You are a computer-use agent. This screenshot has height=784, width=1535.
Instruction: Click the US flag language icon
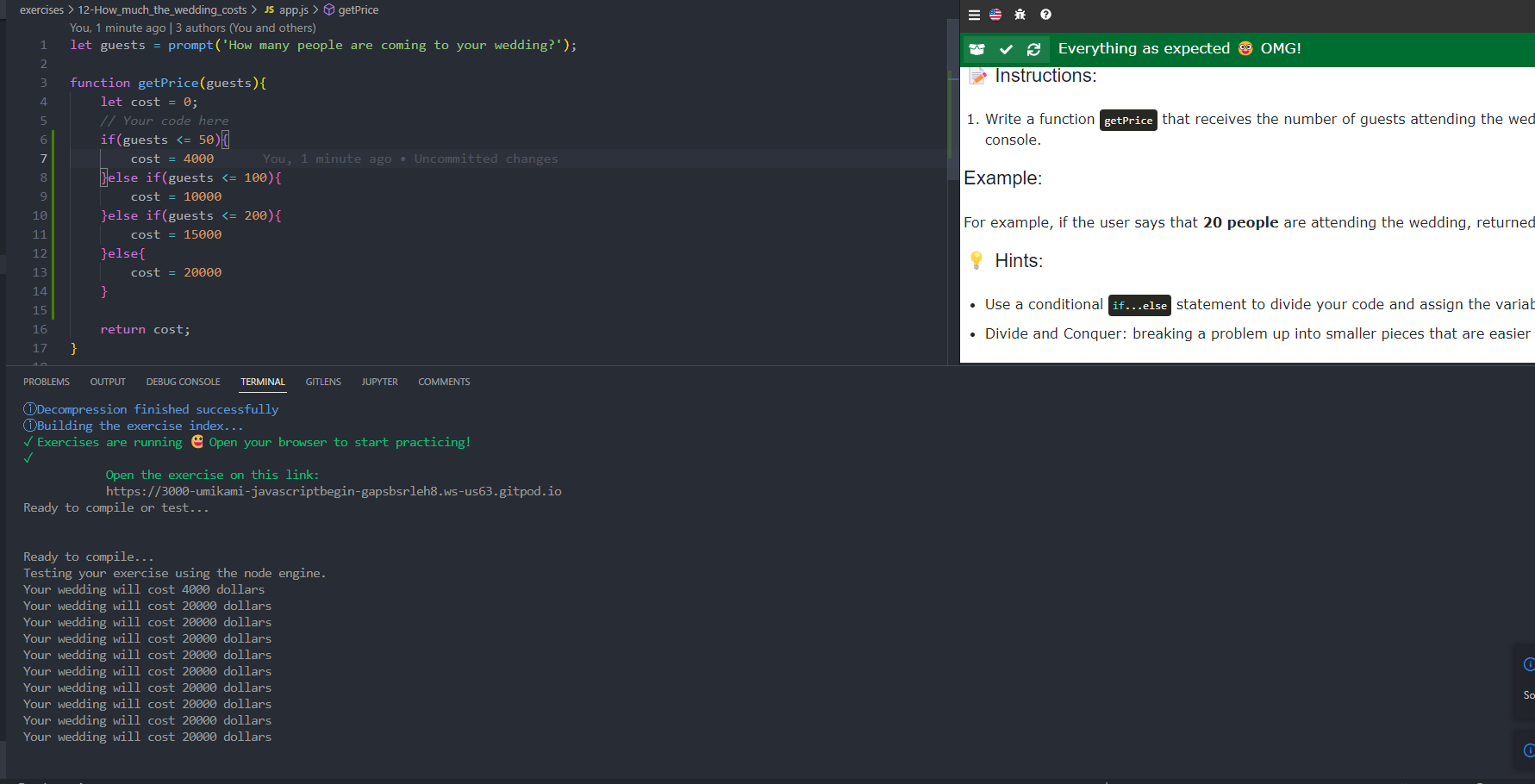point(995,15)
